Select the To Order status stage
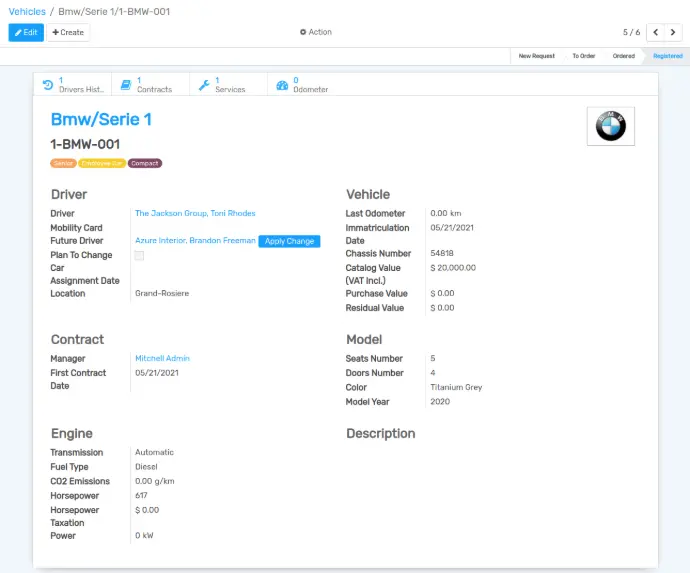690x573 pixels. point(584,56)
